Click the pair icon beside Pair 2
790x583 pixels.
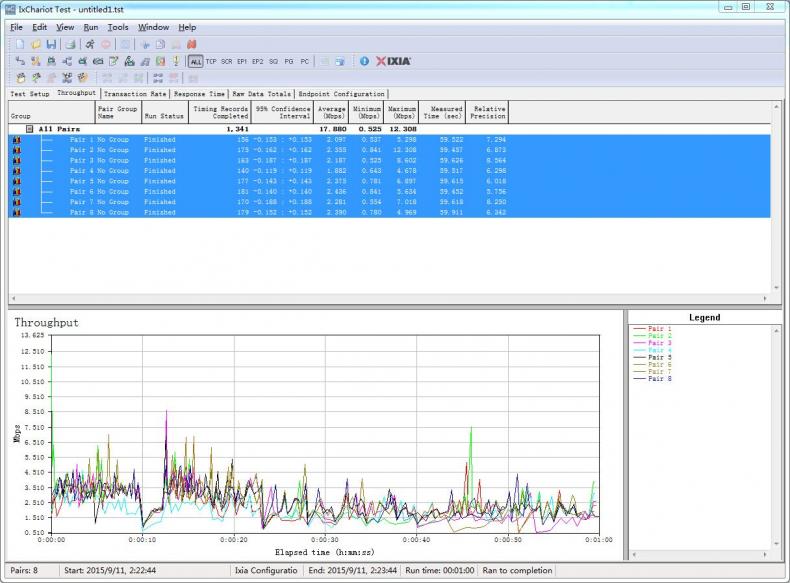[17, 150]
